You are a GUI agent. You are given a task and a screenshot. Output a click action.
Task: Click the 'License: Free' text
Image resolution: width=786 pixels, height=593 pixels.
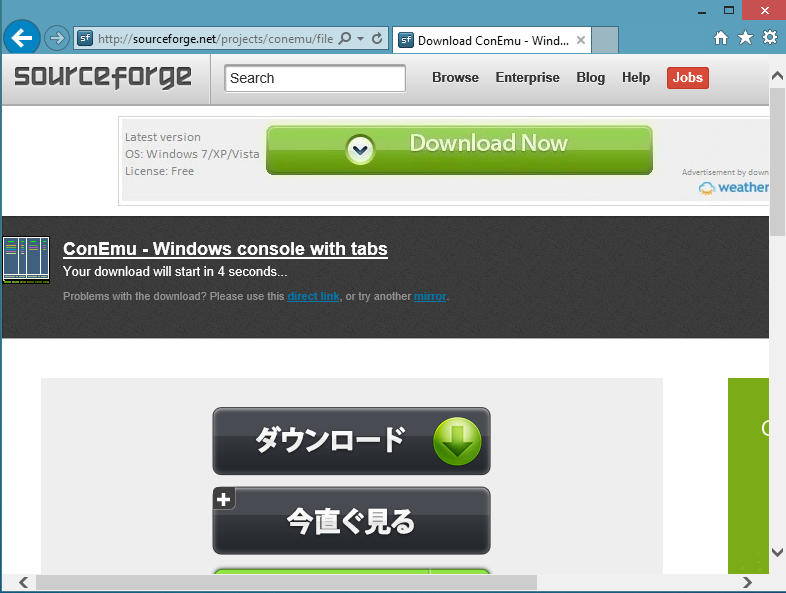coord(159,171)
